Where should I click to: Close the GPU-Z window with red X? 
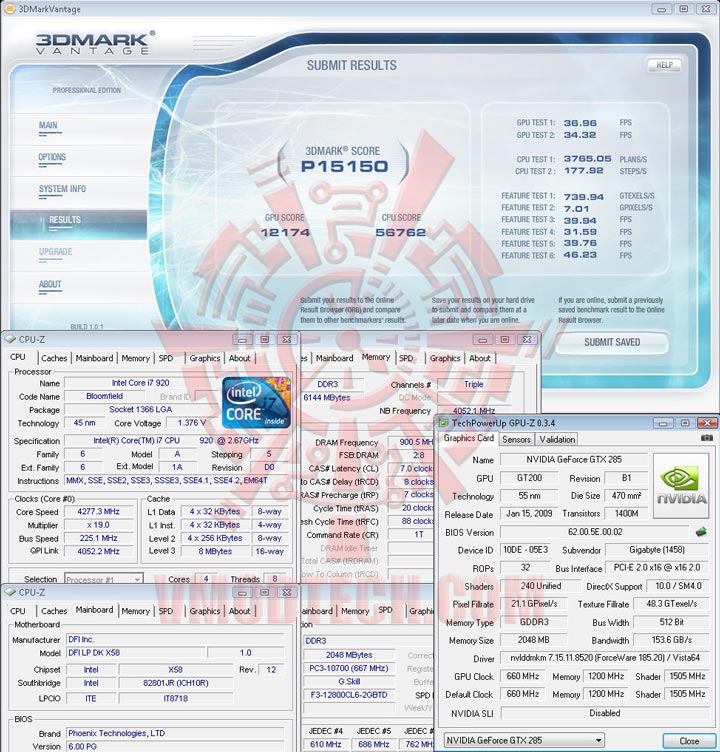point(707,423)
